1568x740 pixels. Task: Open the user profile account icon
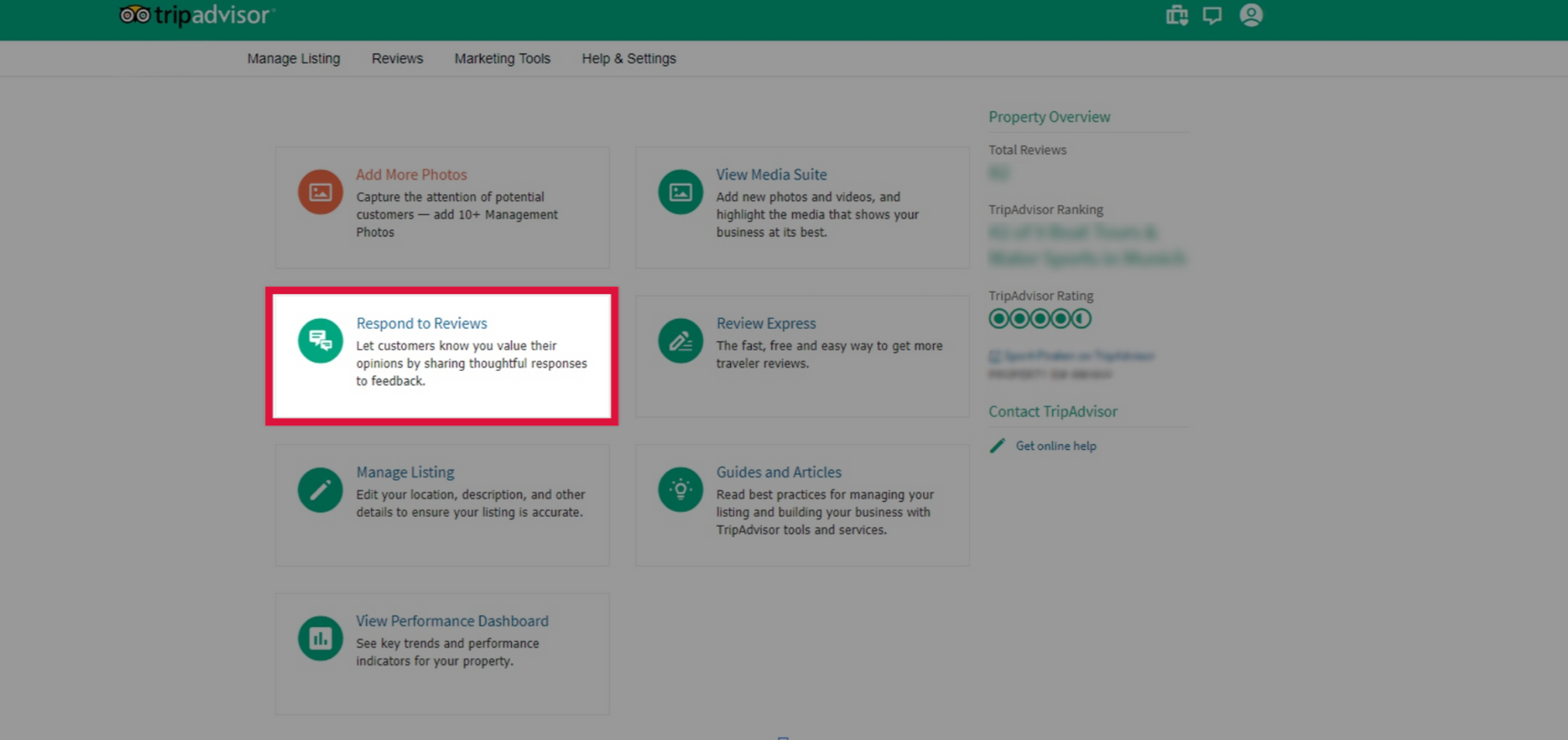pyautogui.click(x=1250, y=15)
